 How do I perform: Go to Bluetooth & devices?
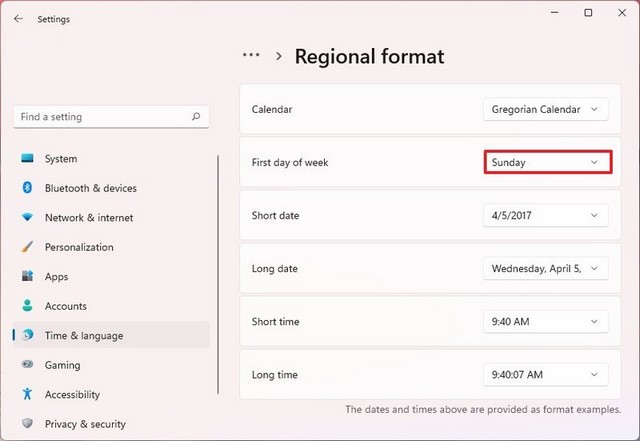pos(91,188)
